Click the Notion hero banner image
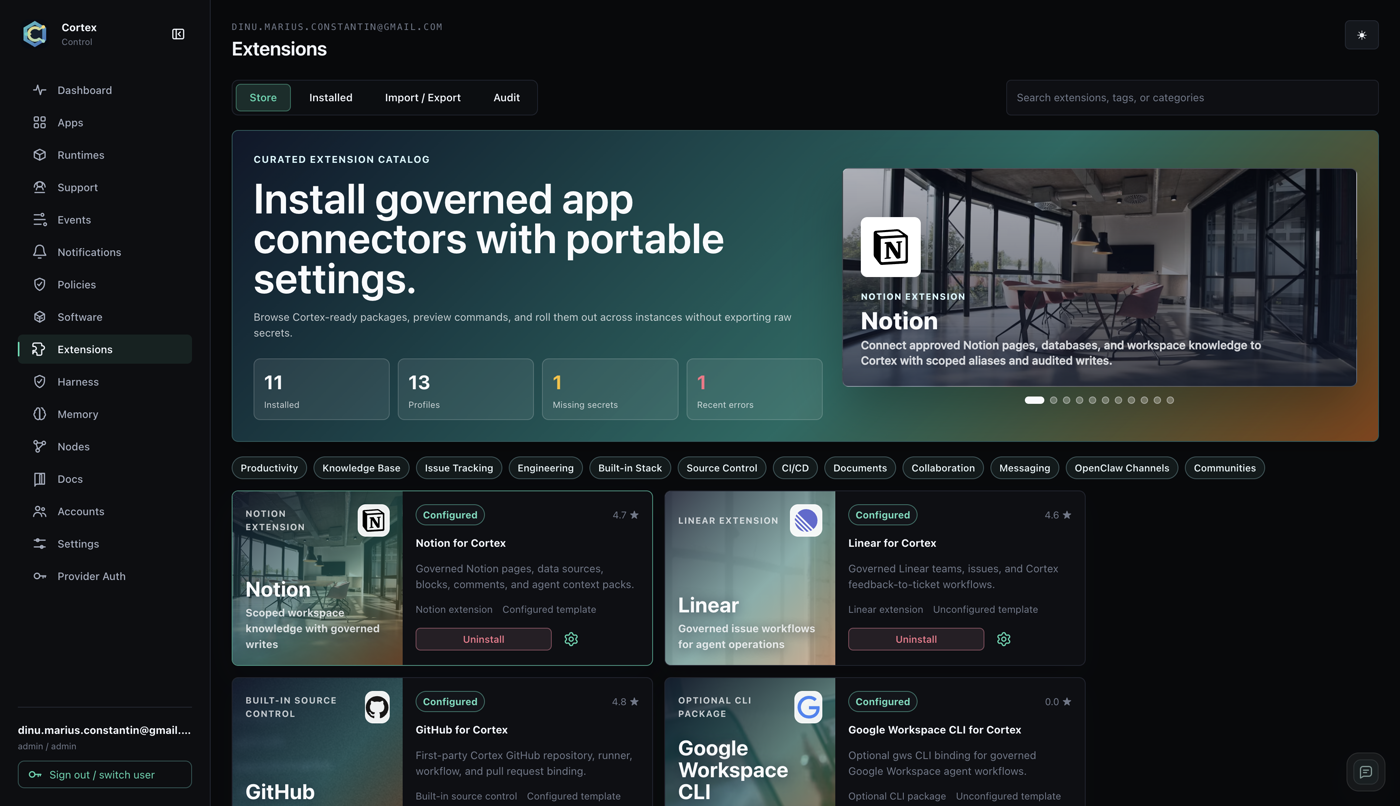Screen dimensions: 1400x806 click(x=1099, y=277)
